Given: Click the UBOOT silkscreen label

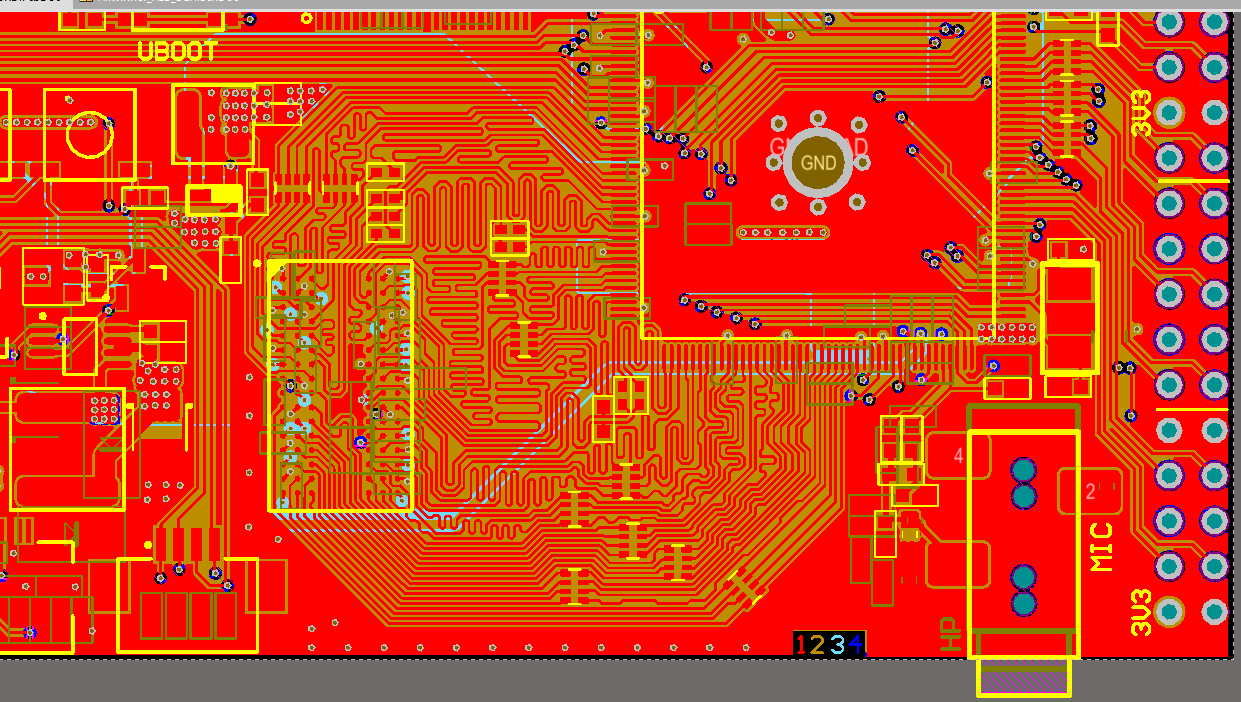Looking at the screenshot, I should tap(176, 50).
